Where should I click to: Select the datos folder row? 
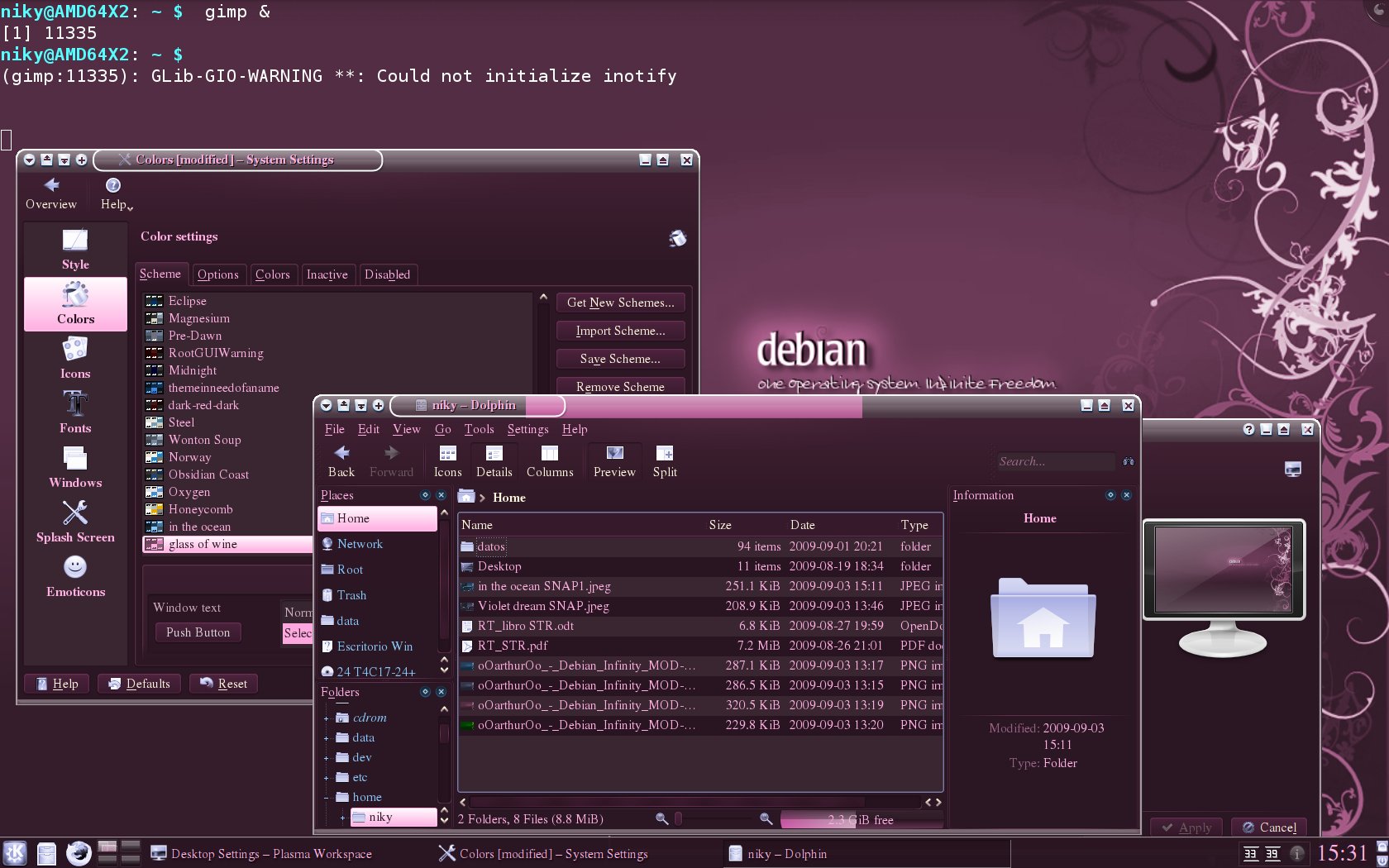[x=700, y=546]
